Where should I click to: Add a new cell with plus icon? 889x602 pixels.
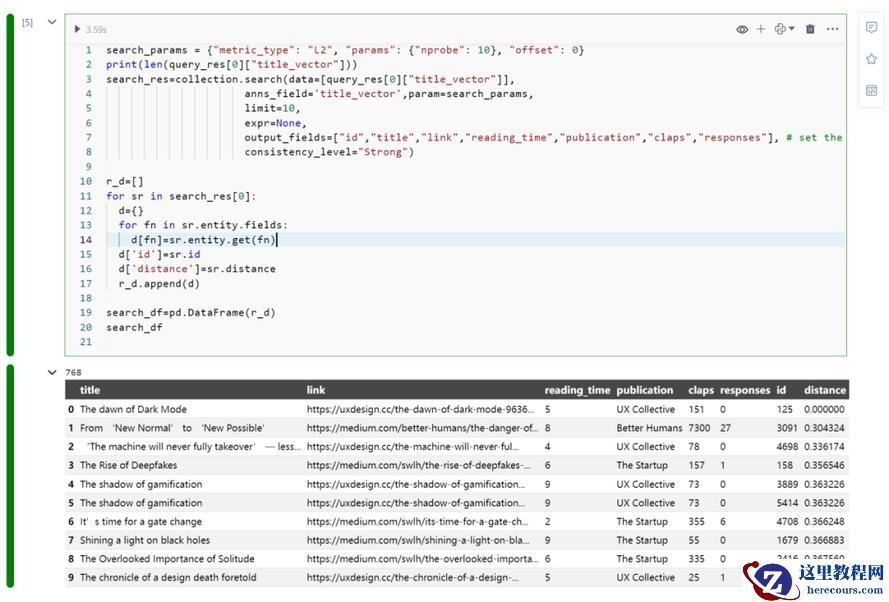point(761,29)
